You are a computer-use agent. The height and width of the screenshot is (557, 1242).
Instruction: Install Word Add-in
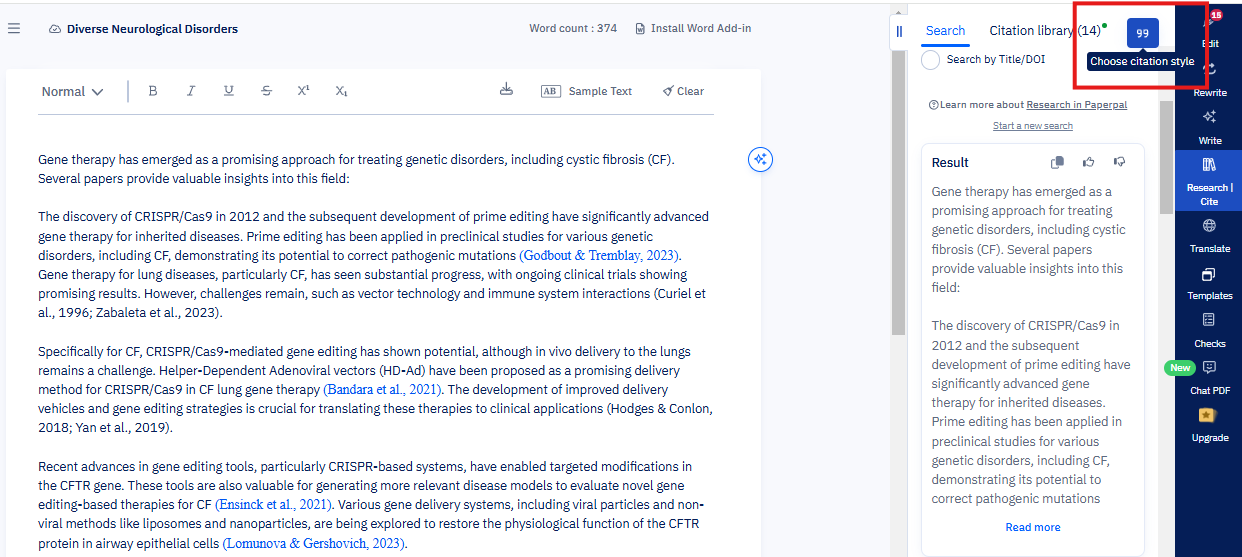693,28
